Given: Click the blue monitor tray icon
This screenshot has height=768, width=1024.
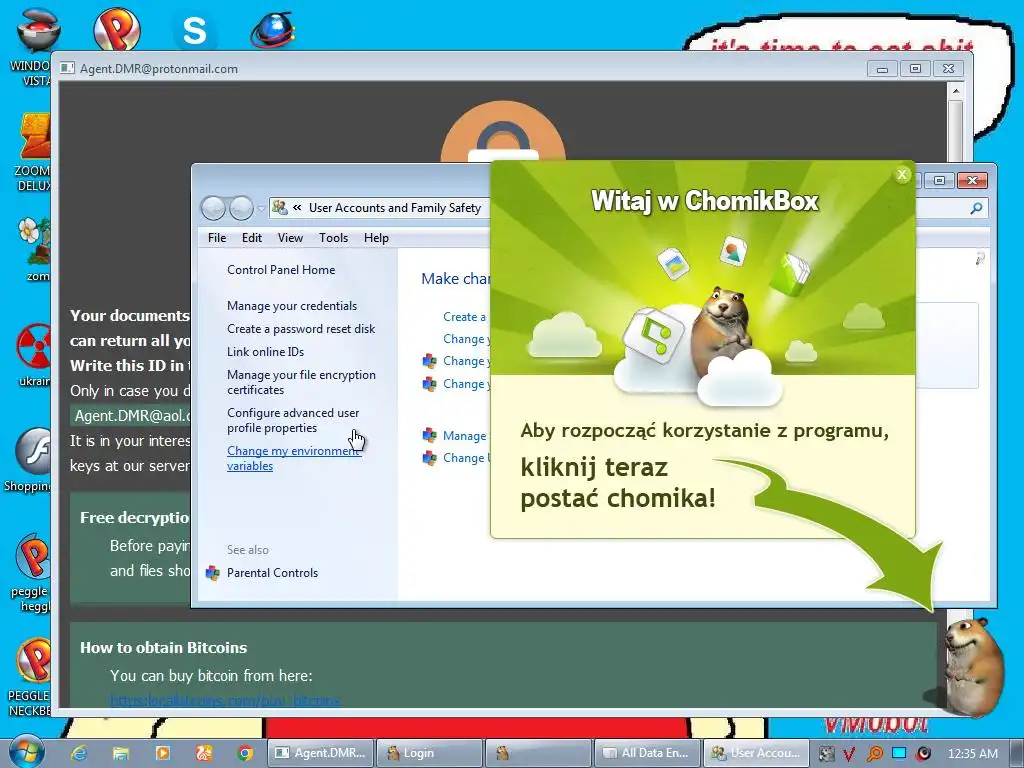Looking at the screenshot, I should pyautogui.click(x=899, y=753).
